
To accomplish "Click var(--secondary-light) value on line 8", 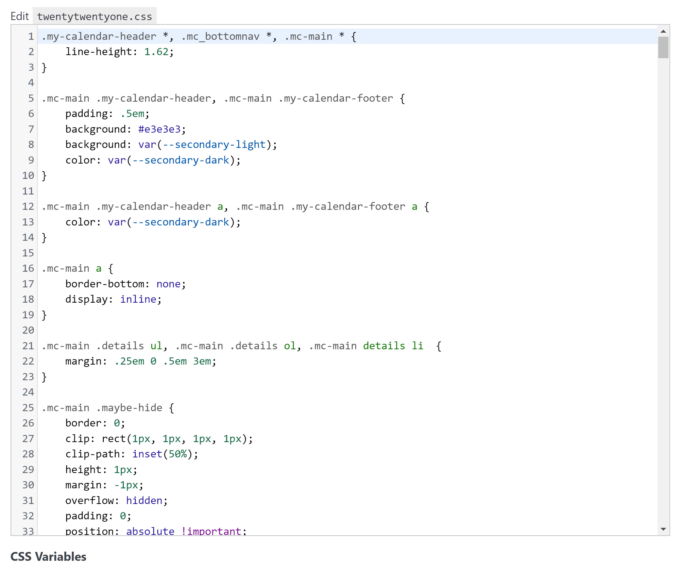I will click(x=205, y=144).
